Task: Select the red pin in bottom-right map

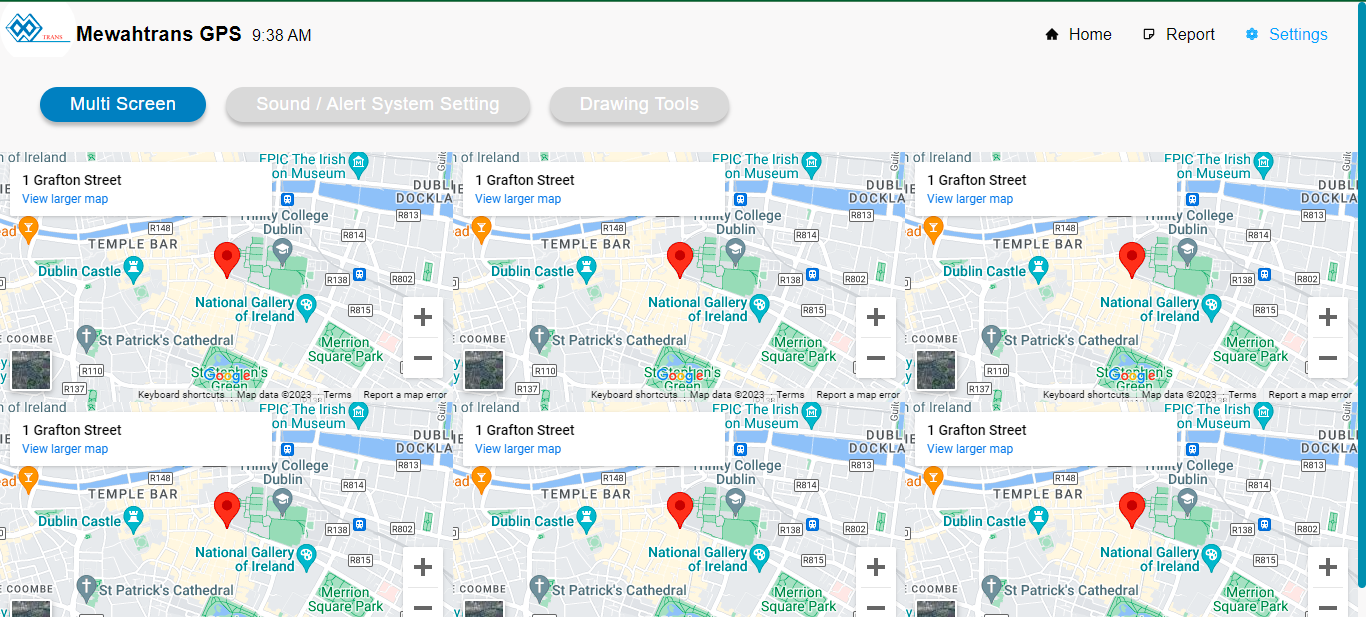Action: (1132, 509)
